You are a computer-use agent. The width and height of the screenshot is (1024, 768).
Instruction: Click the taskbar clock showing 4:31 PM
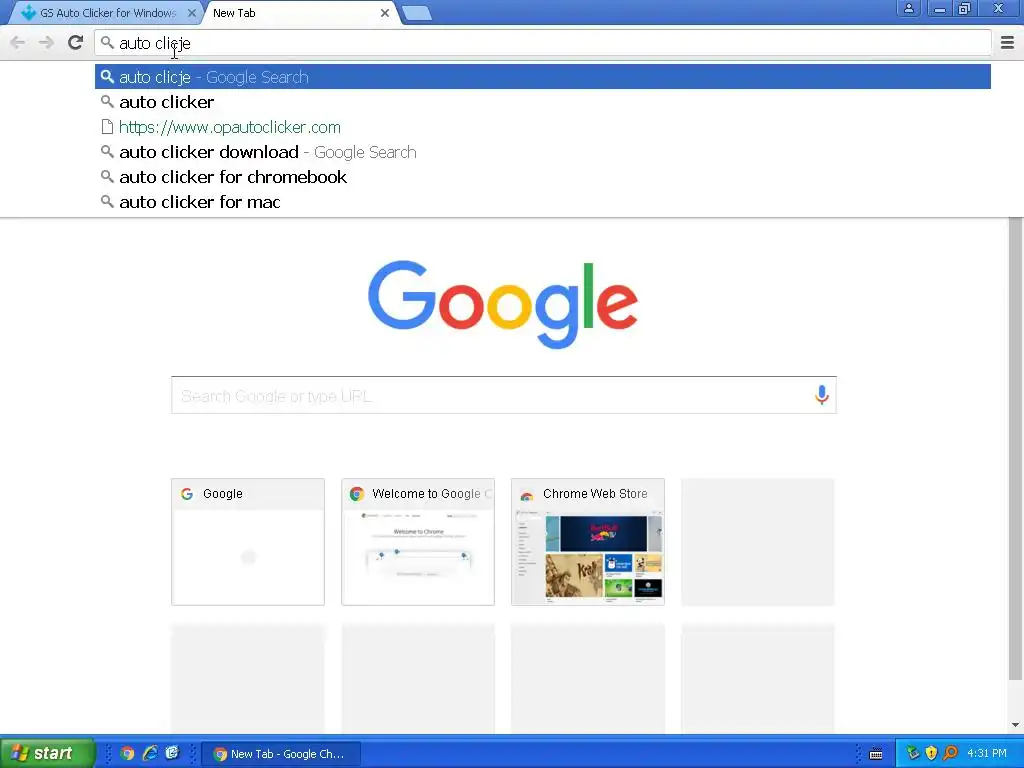pyautogui.click(x=987, y=754)
